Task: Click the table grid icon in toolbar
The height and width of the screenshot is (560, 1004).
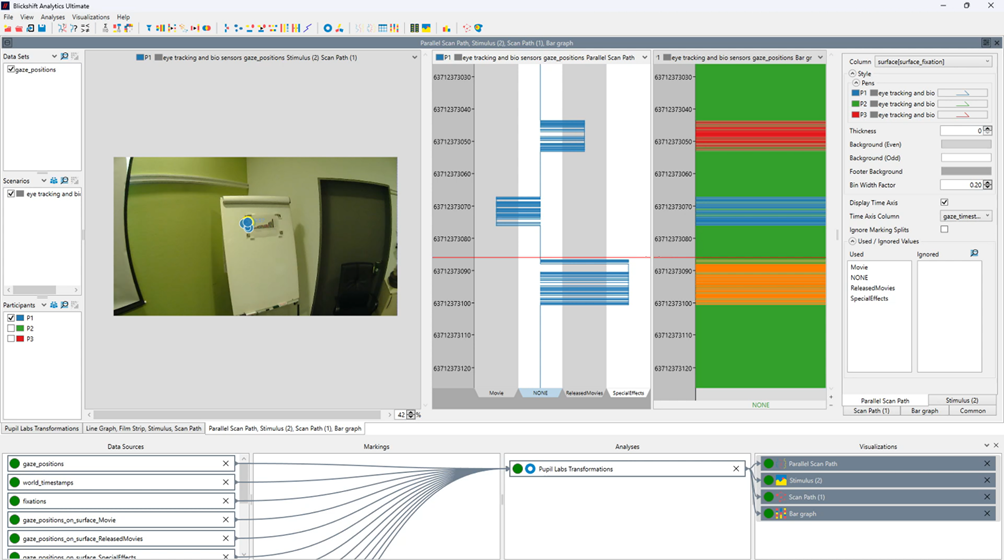Action: [383, 28]
